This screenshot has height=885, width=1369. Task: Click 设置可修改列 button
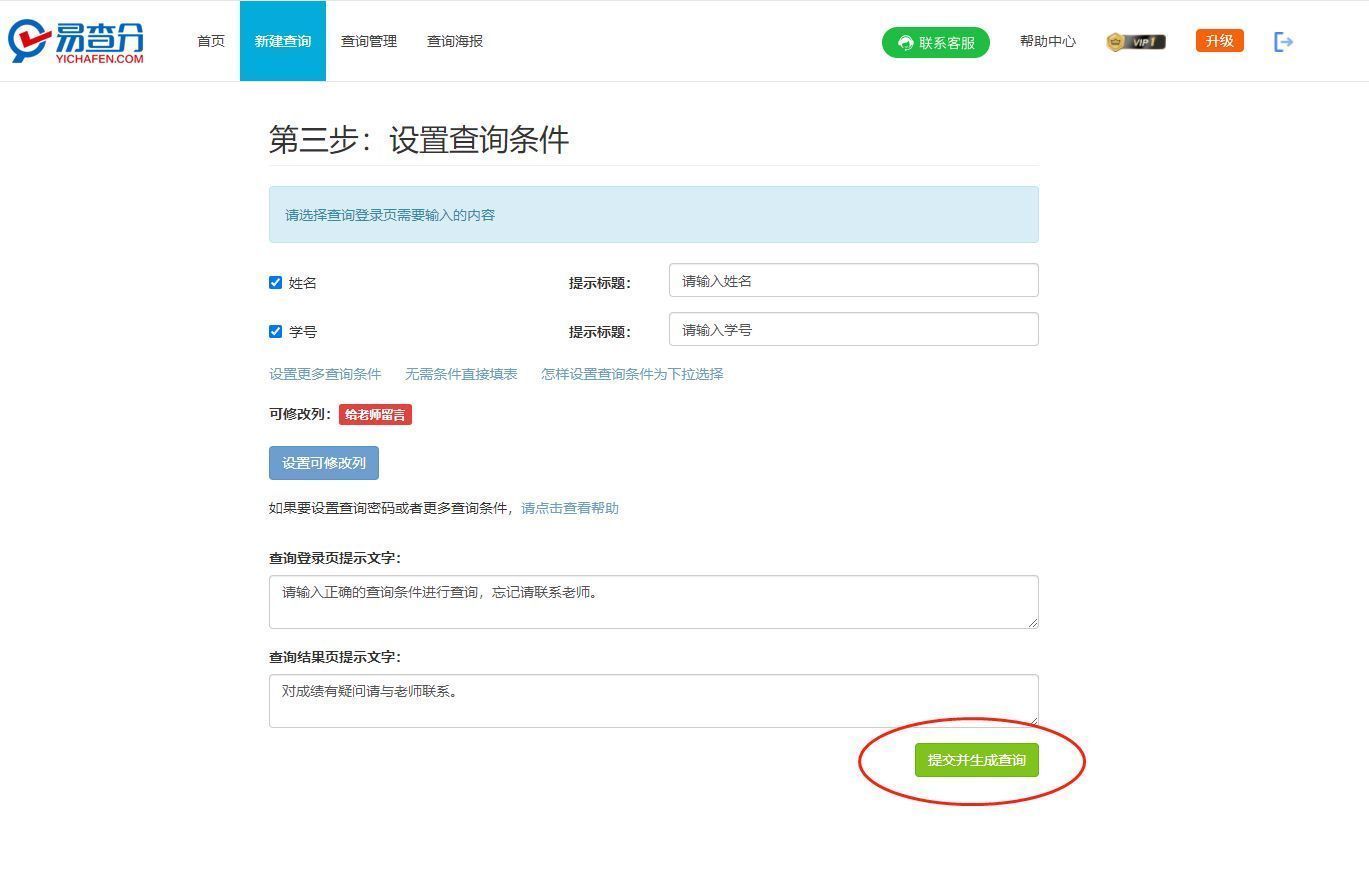coord(324,463)
